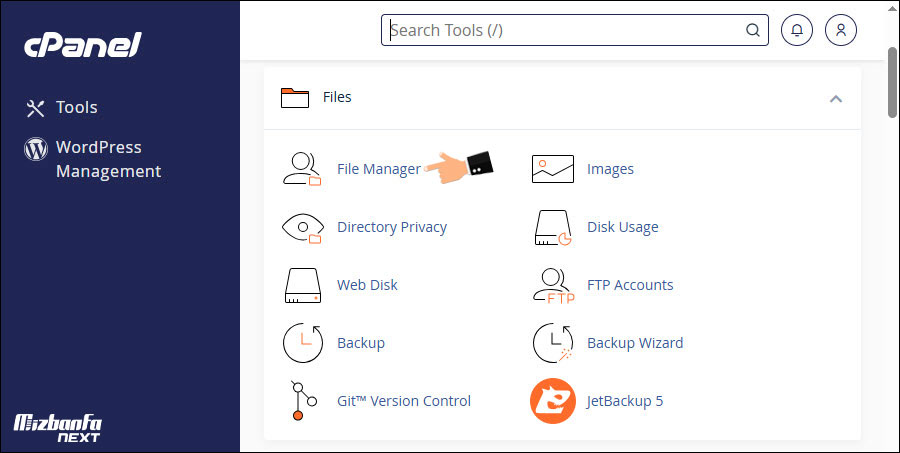Open the Backup Wizard icon

tap(552, 343)
